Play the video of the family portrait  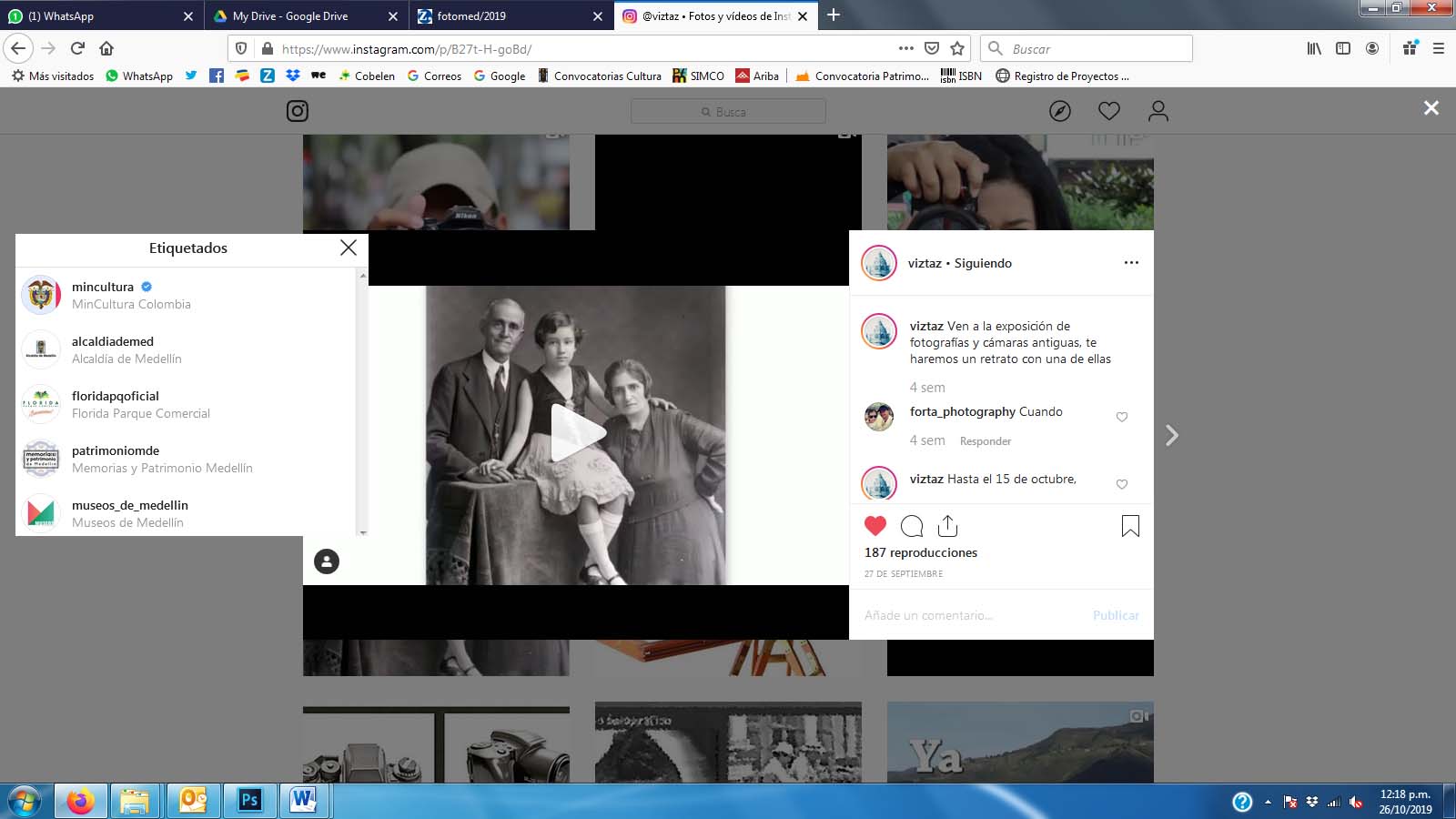[x=576, y=435]
